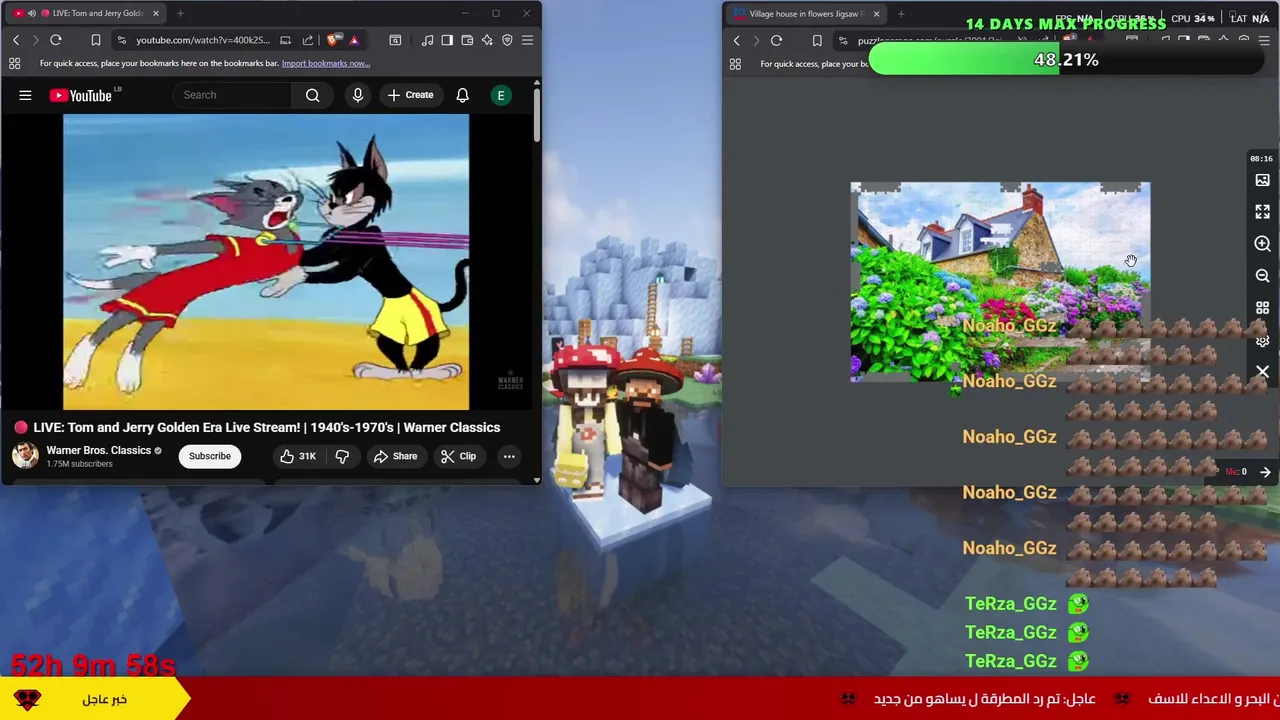Like the video with 31K likes
This screenshot has width=1280, height=720.
coord(298,456)
